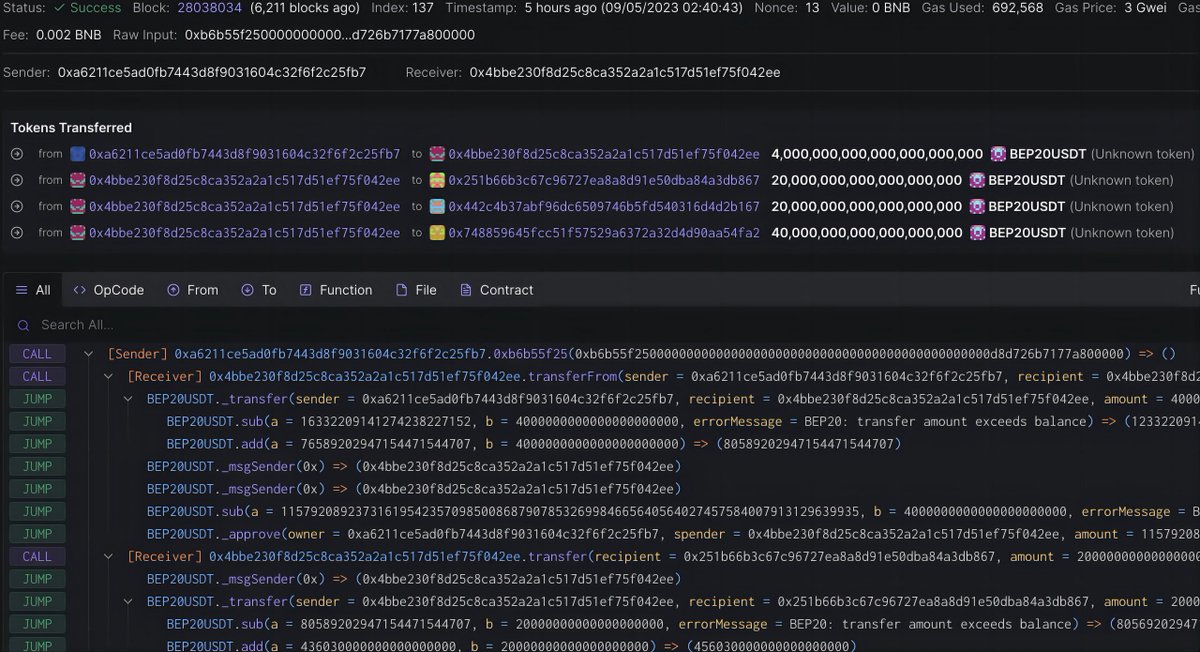The height and width of the screenshot is (652, 1200).
Task: Click from-address 0xa6211ce5 in Tokens Transferred
Action: (x=245, y=154)
